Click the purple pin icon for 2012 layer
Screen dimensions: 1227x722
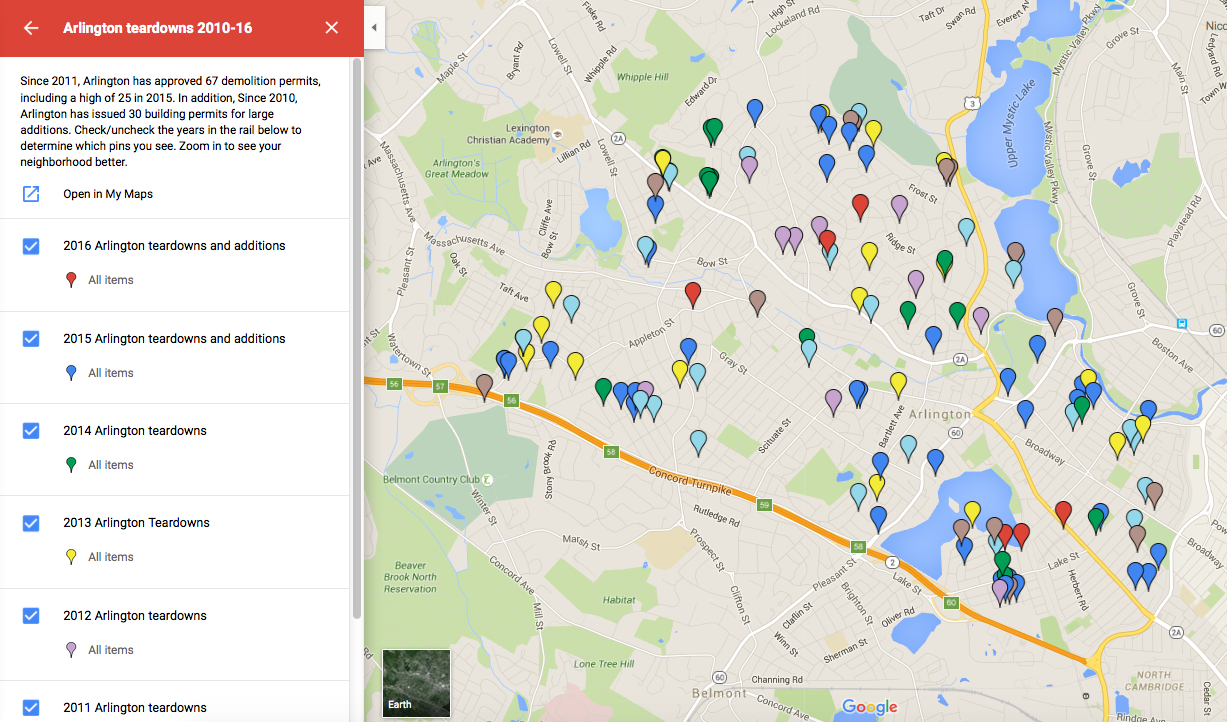click(x=71, y=650)
